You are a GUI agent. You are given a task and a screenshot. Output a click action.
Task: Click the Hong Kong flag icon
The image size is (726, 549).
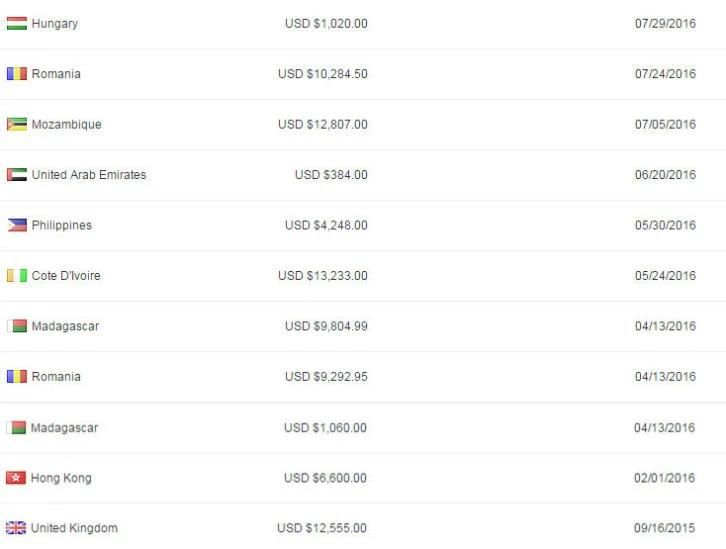click(x=16, y=477)
